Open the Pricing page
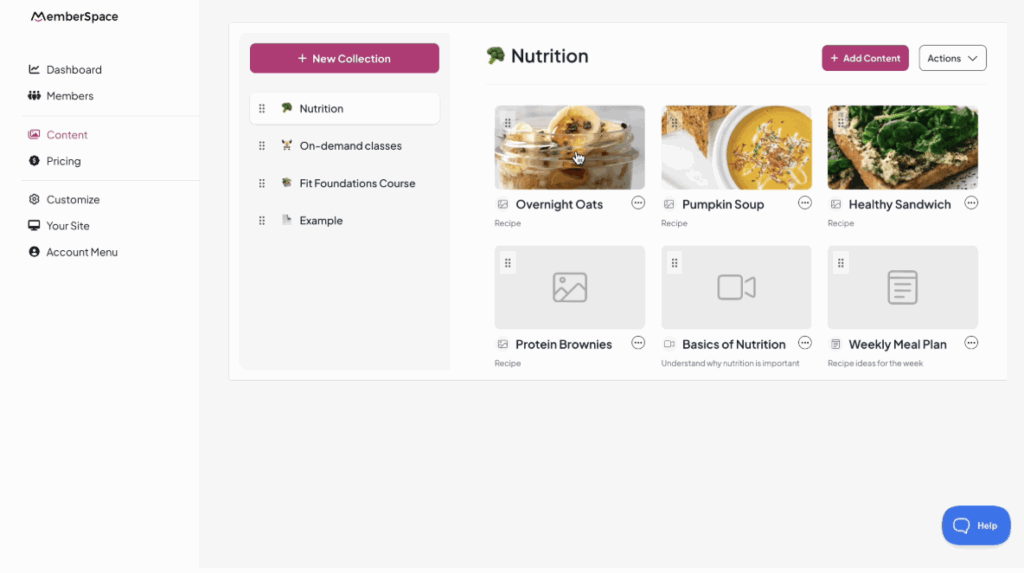Image resolution: width=1024 pixels, height=573 pixels. coord(63,161)
